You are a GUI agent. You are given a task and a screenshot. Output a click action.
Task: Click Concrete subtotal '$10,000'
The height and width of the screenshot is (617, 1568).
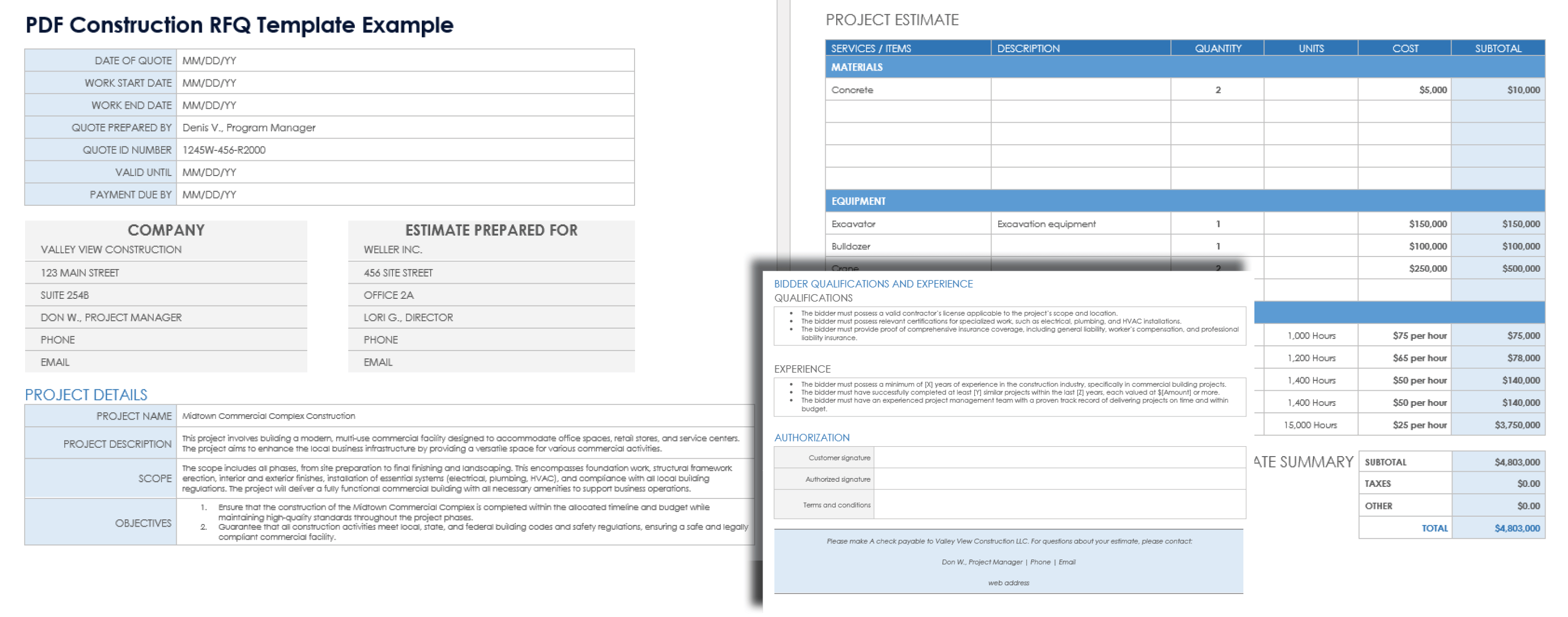(x=1498, y=89)
